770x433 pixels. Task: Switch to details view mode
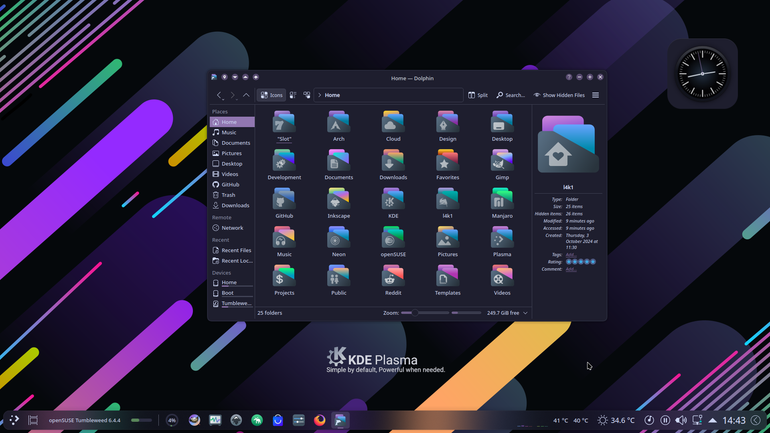click(x=307, y=95)
